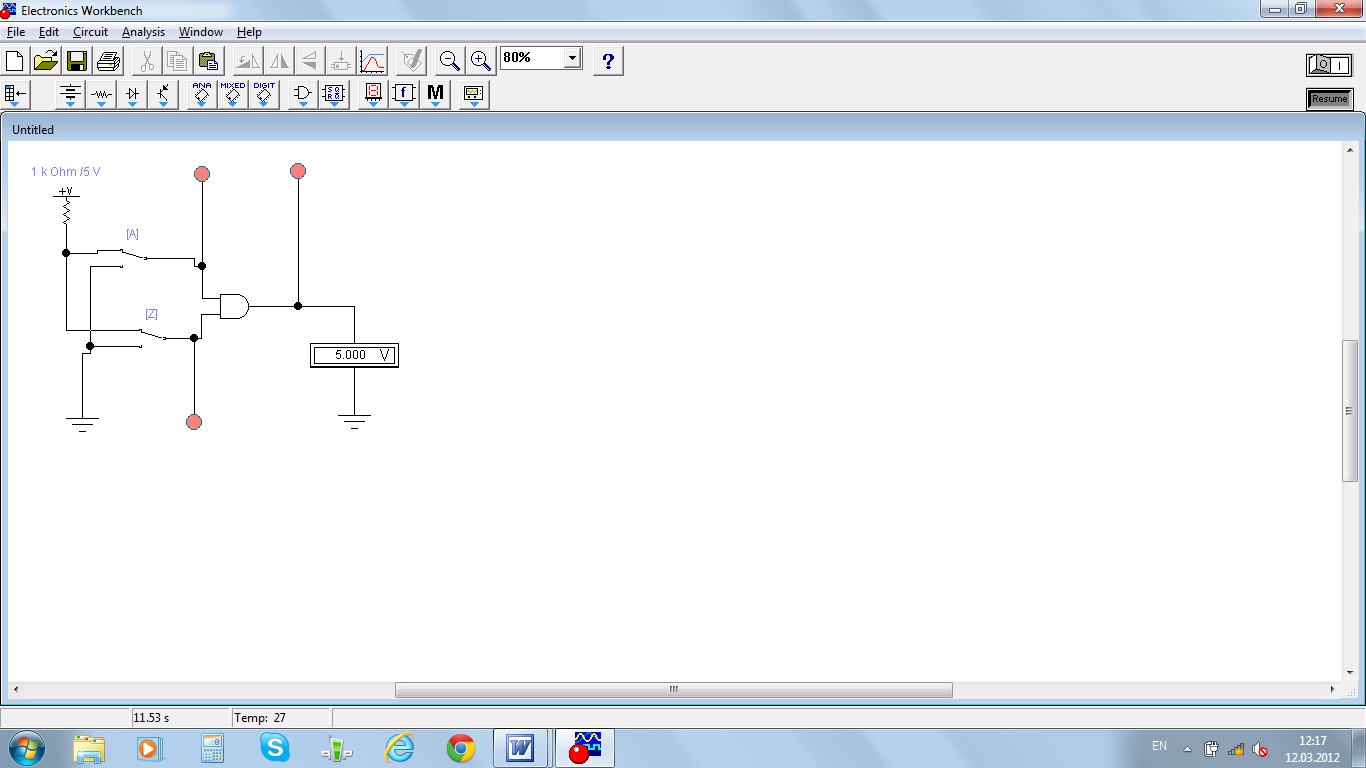Launch Skype from the taskbar
Viewport: 1366px width, 768px height.
click(x=274, y=748)
